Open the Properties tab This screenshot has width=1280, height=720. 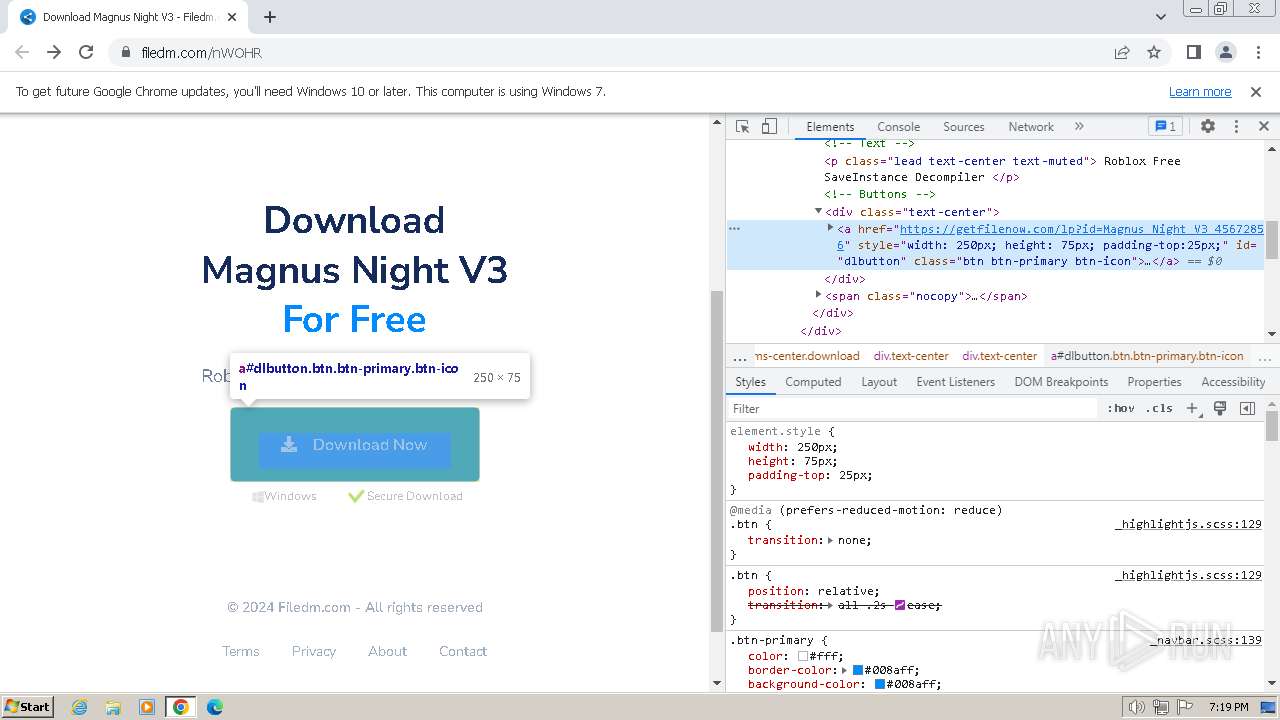pos(1154,382)
